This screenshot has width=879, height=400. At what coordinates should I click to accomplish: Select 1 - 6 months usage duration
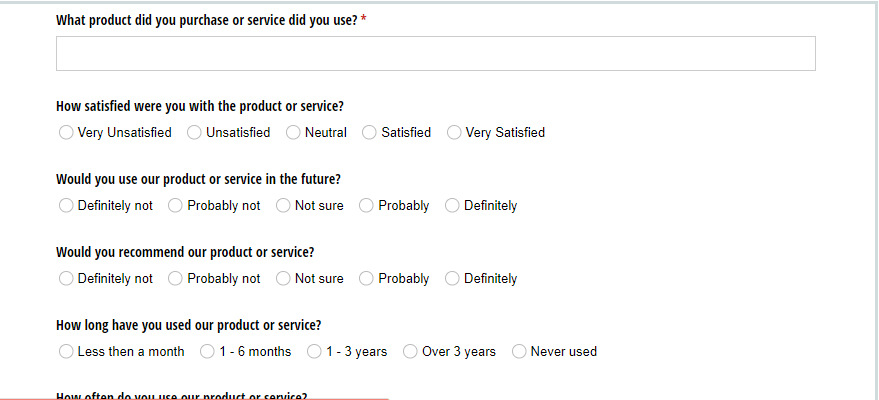tap(207, 351)
